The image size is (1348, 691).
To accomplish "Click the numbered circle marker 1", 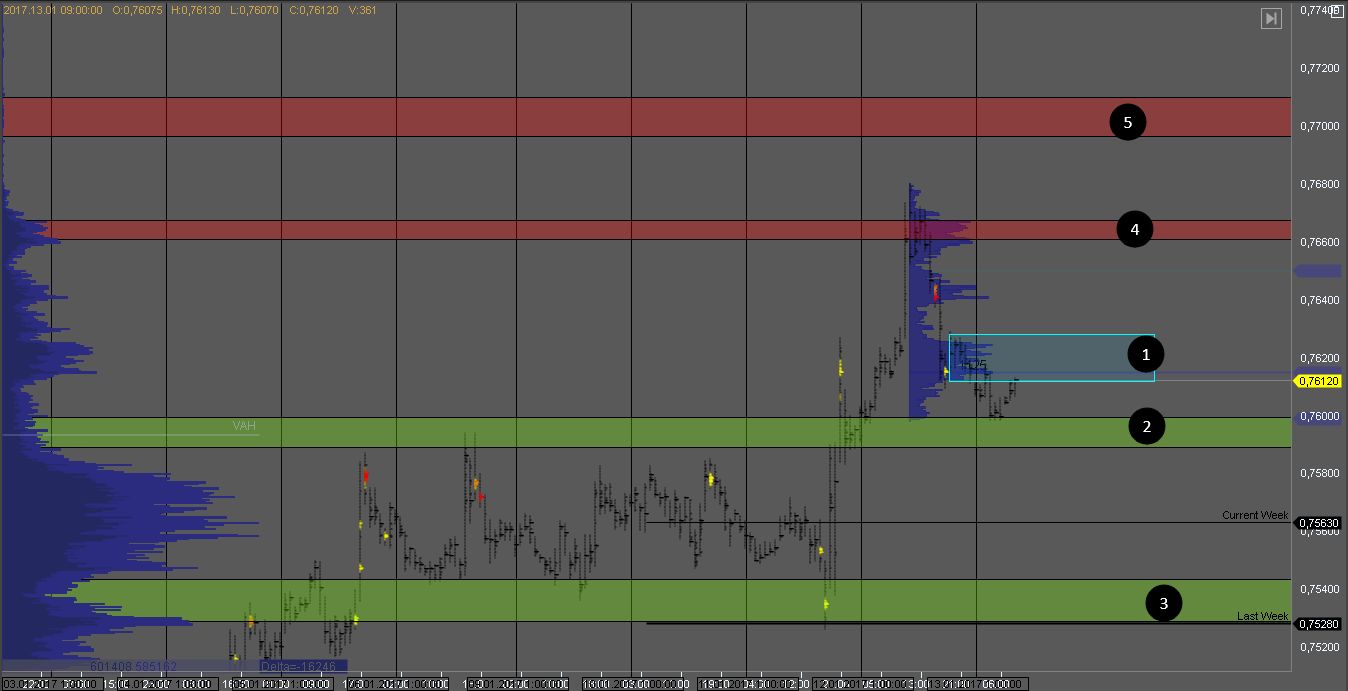I will point(1146,354).
